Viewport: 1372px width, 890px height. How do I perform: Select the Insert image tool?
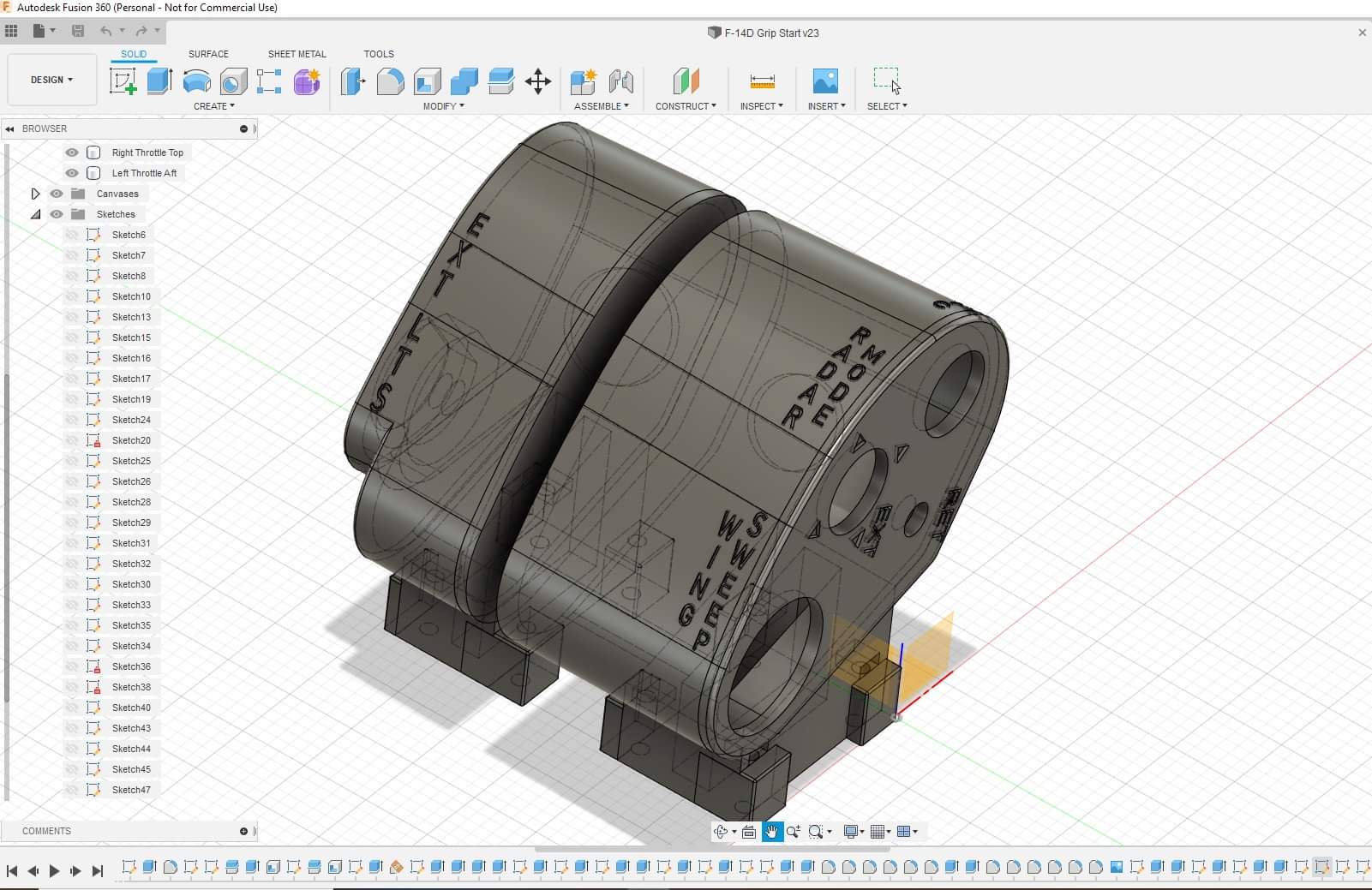click(x=825, y=81)
